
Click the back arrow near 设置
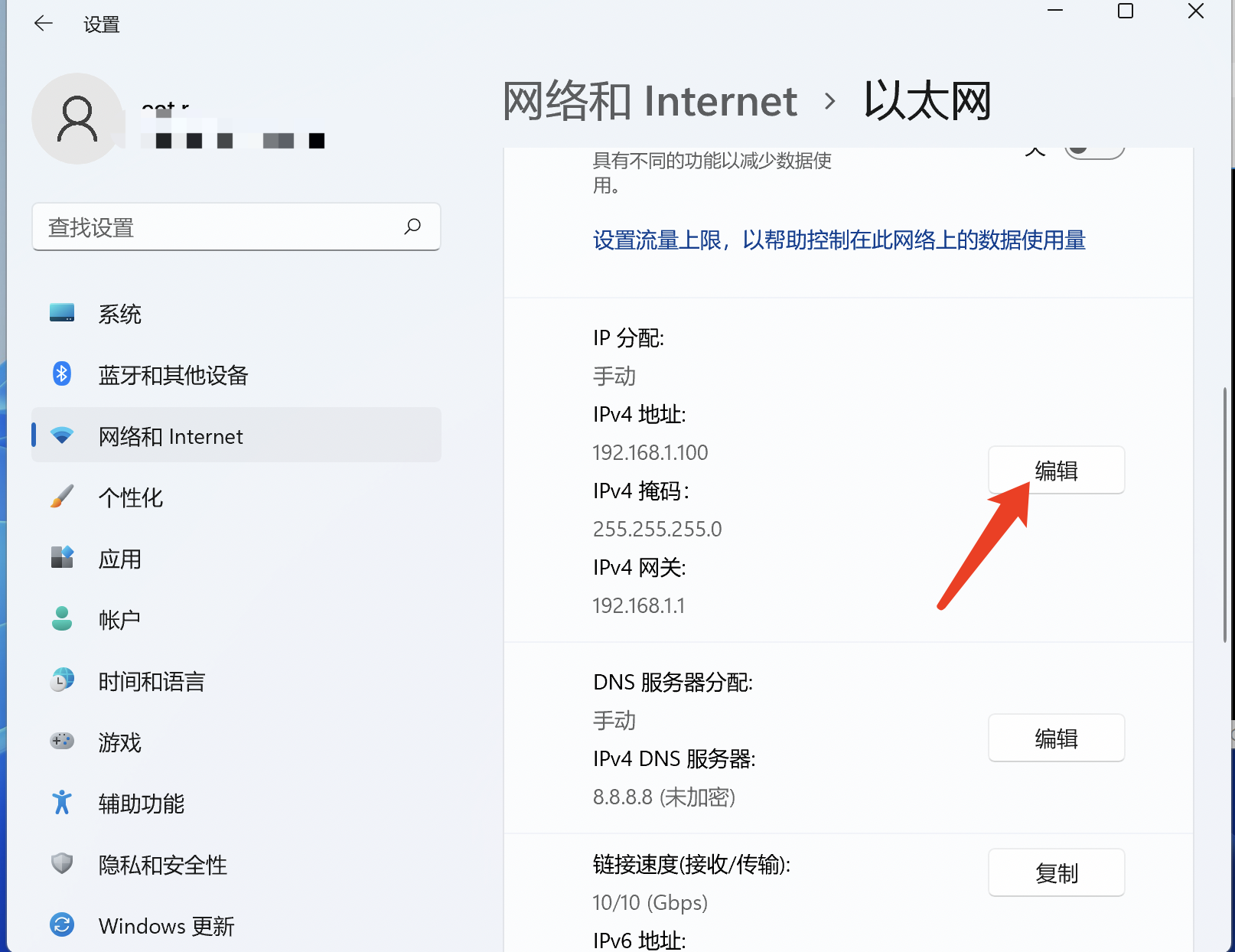43,24
